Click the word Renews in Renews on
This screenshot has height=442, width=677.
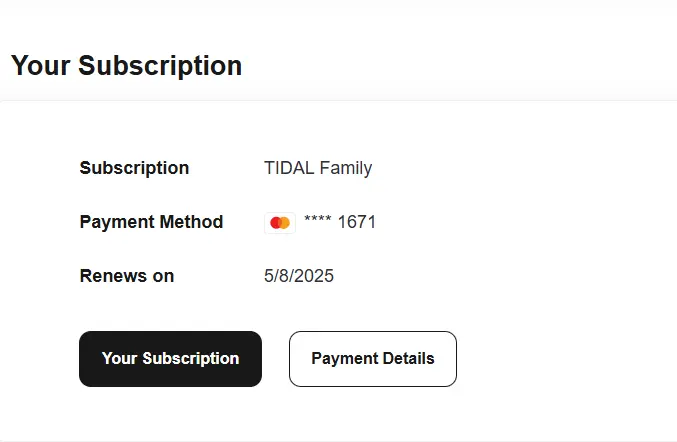(x=114, y=276)
